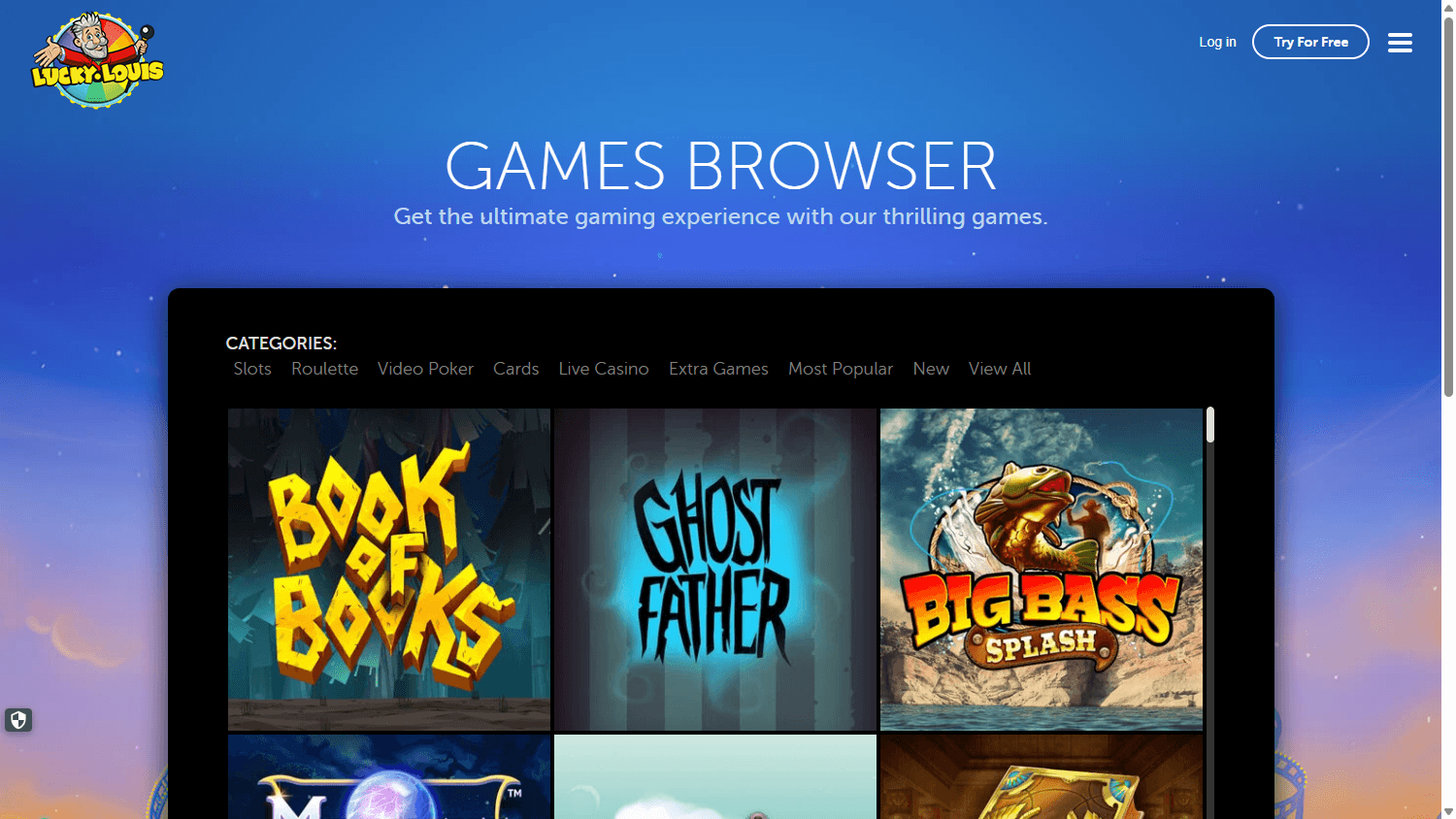Open the golden book game thumbnail
This screenshot has width=1456, height=819.
coord(1042,776)
